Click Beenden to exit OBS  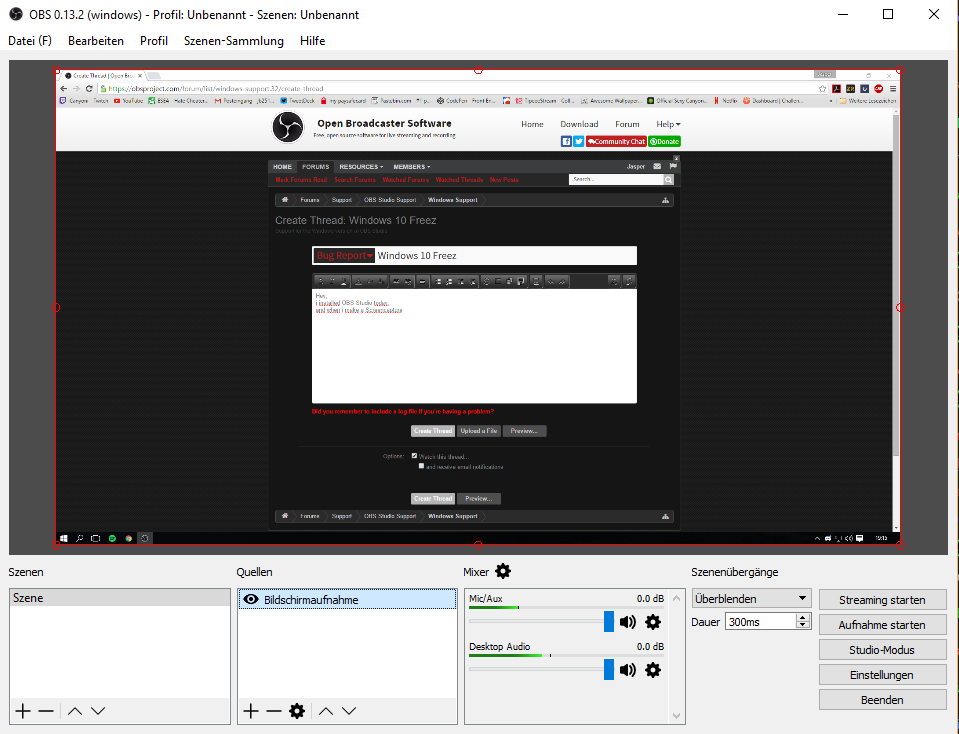[883, 700]
